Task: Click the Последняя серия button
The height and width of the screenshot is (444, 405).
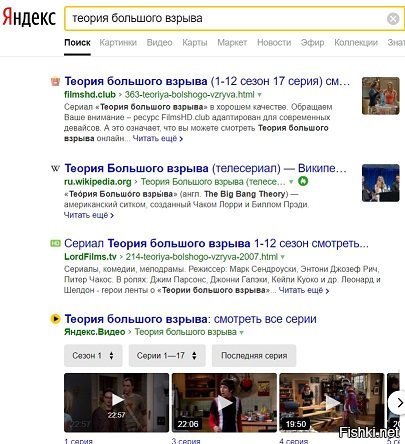Action: pyautogui.click(x=254, y=356)
